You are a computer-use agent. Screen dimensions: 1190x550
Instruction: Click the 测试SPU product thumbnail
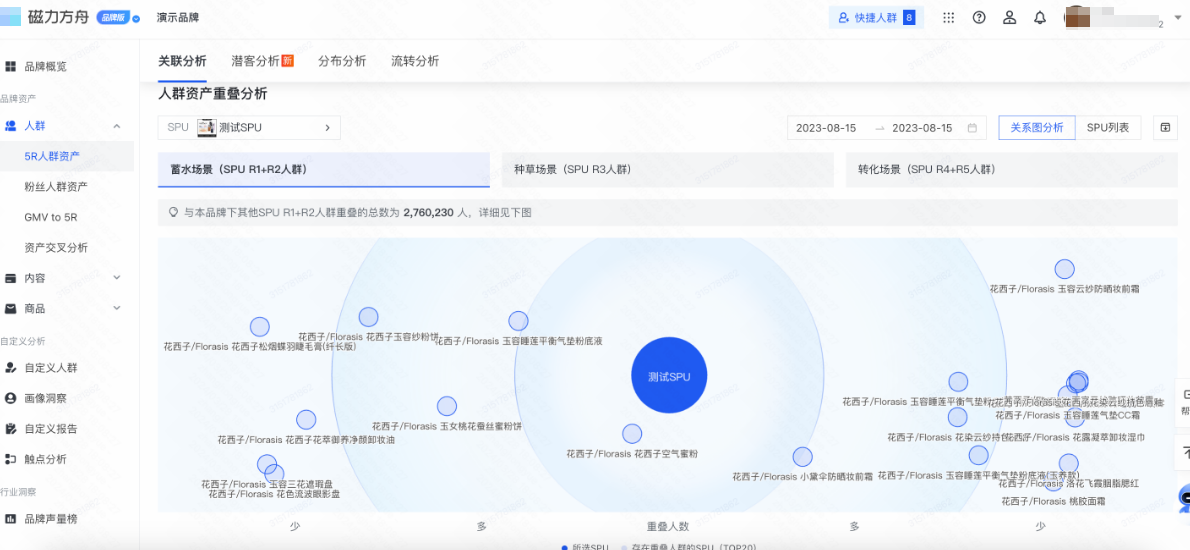pos(206,127)
